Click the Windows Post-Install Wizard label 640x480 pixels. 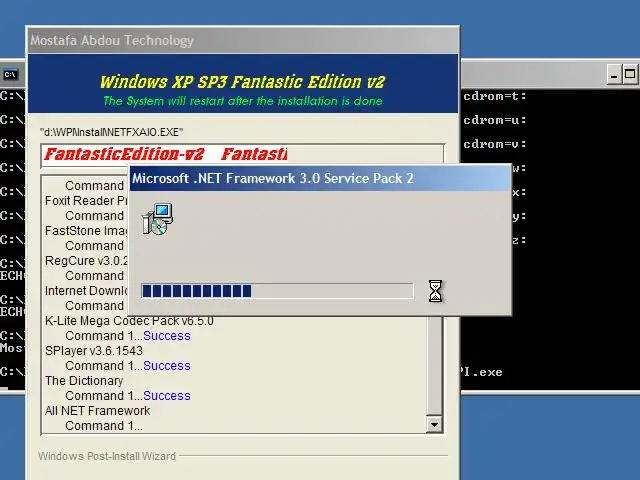coord(107,456)
